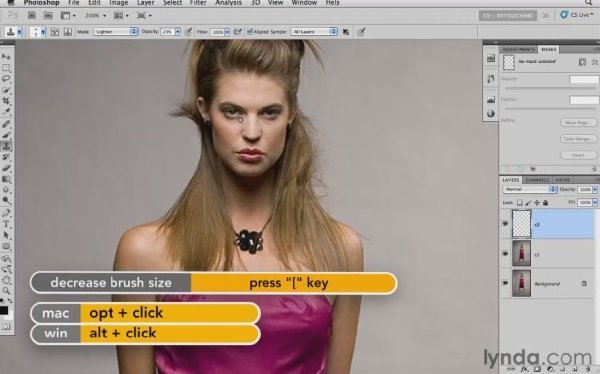600x374 pixels.
Task: Toggle the Aligned checkbox
Action: [250, 32]
